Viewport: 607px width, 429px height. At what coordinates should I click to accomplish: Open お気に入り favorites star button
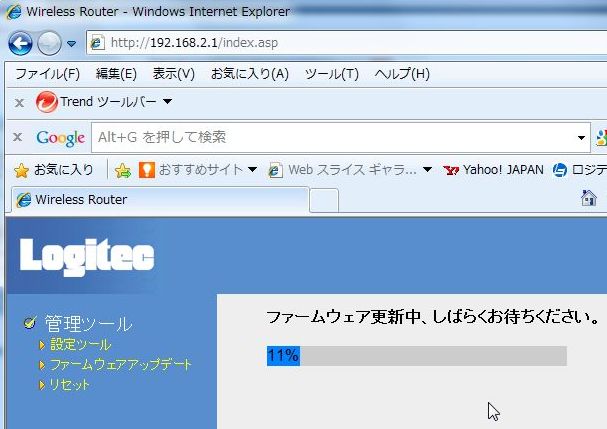(x=54, y=170)
